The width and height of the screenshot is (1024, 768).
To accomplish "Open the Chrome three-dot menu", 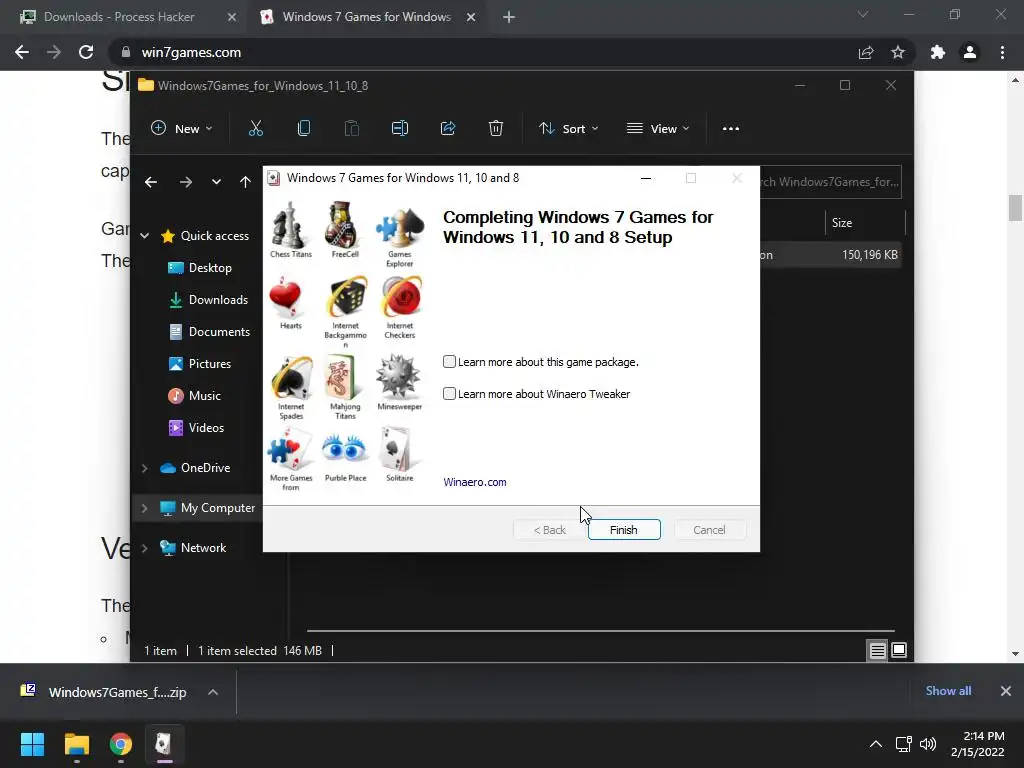I will (x=1002, y=52).
